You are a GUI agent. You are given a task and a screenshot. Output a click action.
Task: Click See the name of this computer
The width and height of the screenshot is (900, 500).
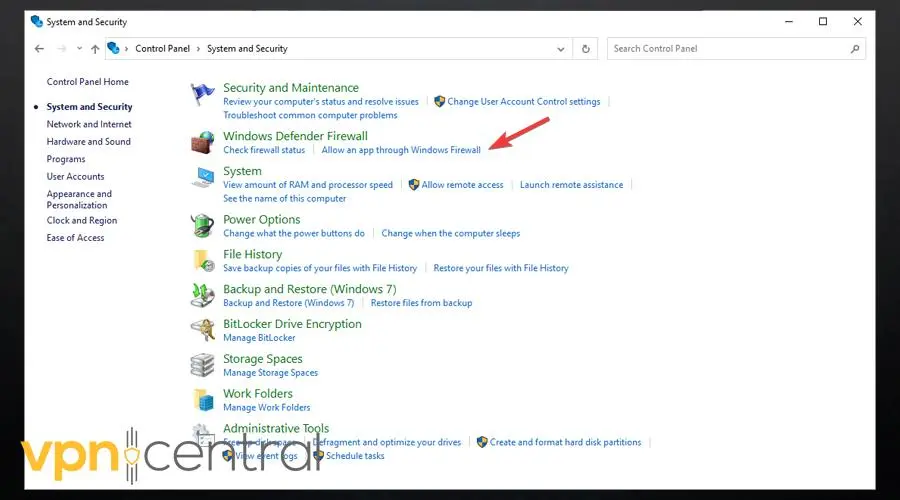coord(285,199)
